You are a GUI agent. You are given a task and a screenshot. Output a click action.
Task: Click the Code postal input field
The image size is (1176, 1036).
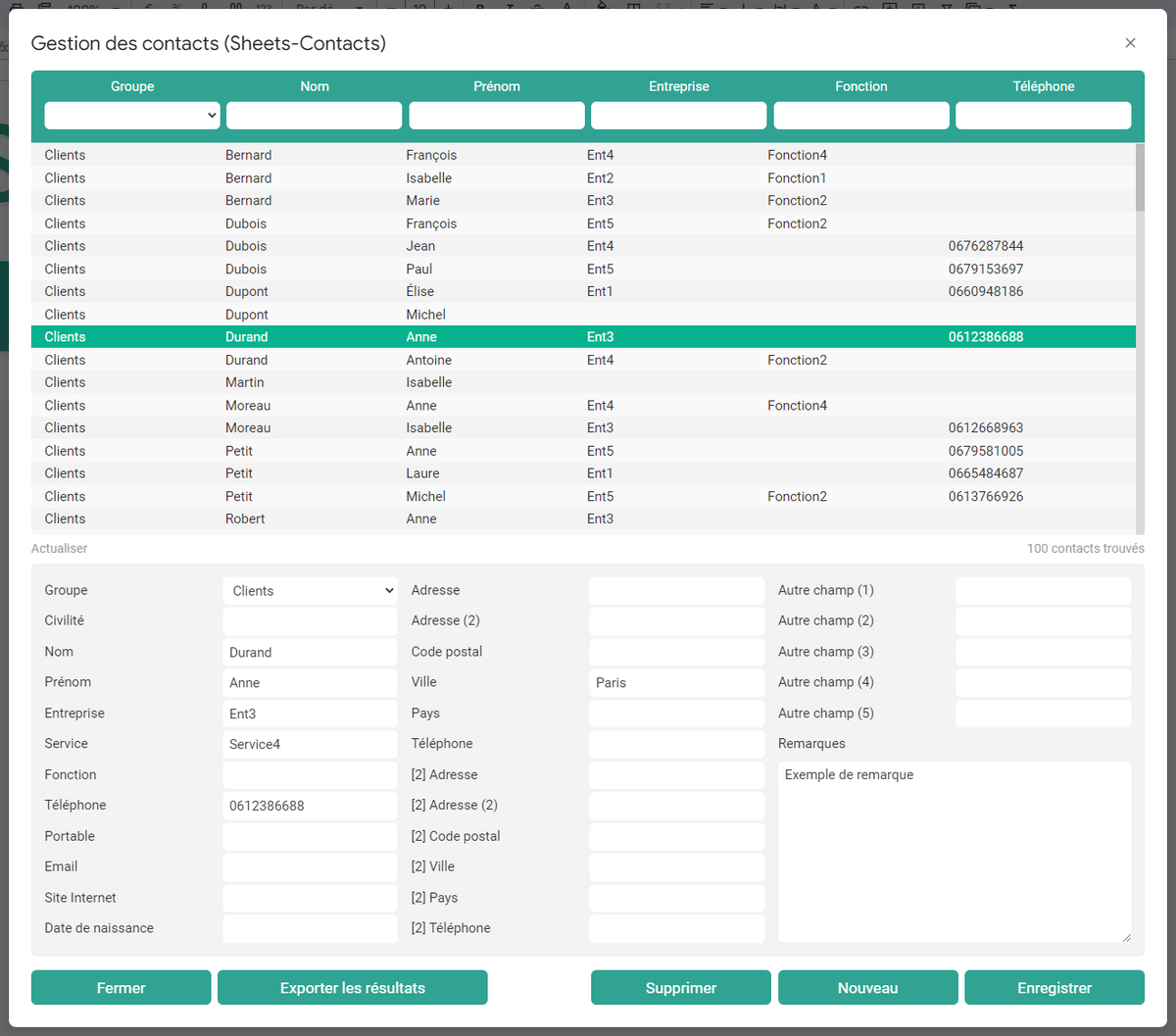coord(677,652)
